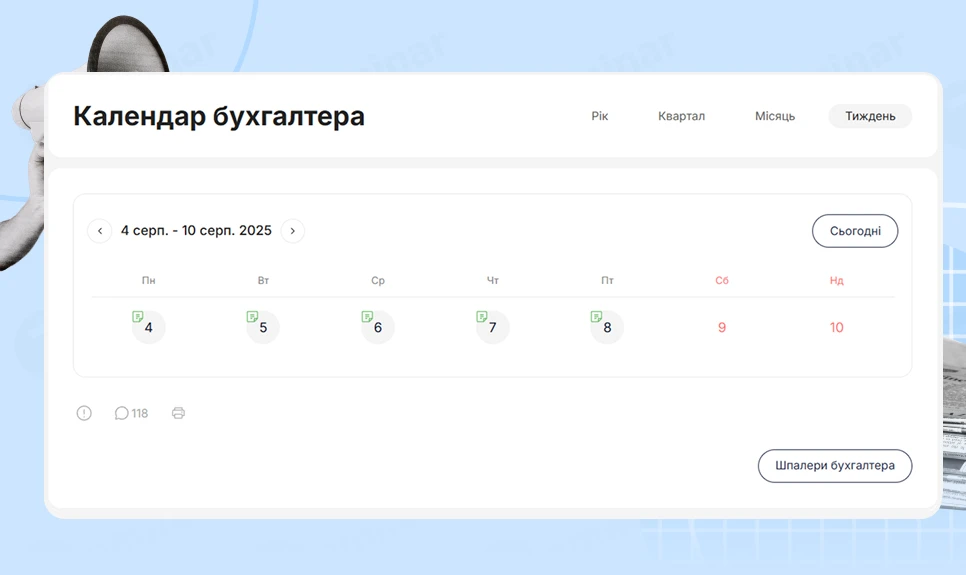The height and width of the screenshot is (575, 966).
Task: Switch to the Квартал view tab
Action: pyautogui.click(x=681, y=116)
